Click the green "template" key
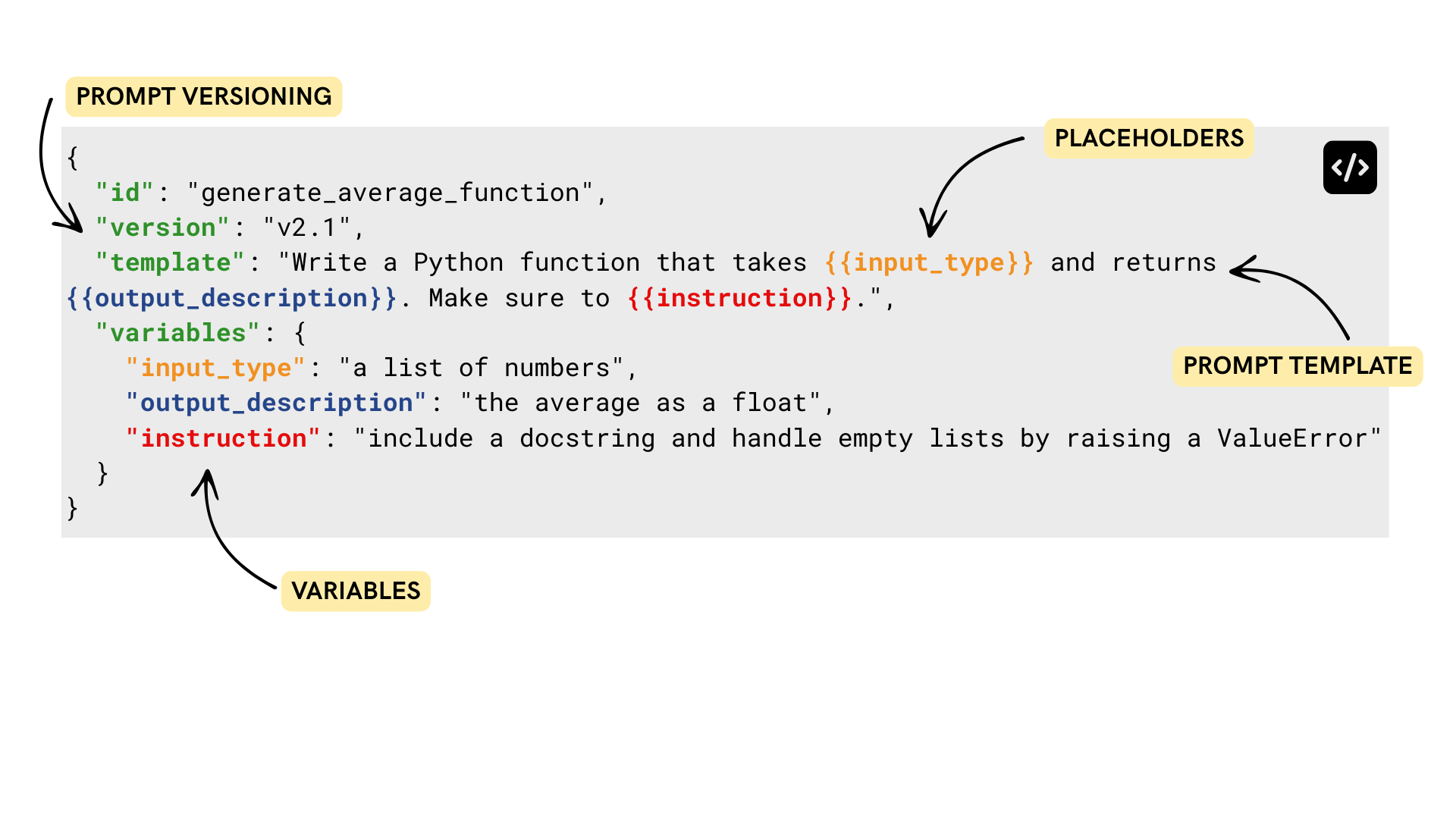Screen dimensions: 1456x819 click(x=170, y=263)
